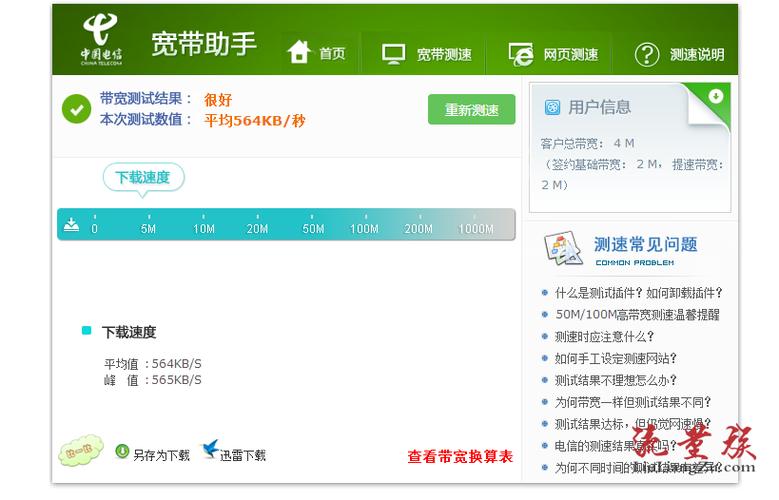Click 另存为下载 link
This screenshot has height=500, width=779.
point(161,455)
